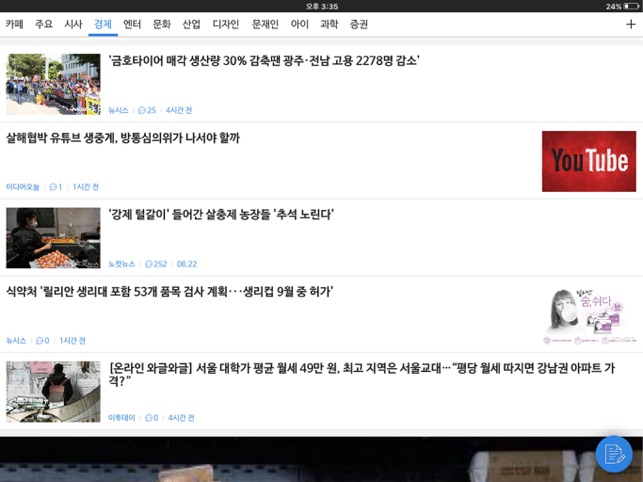Switch to the 카페 tab
The width and height of the screenshot is (643, 482).
tap(14, 23)
